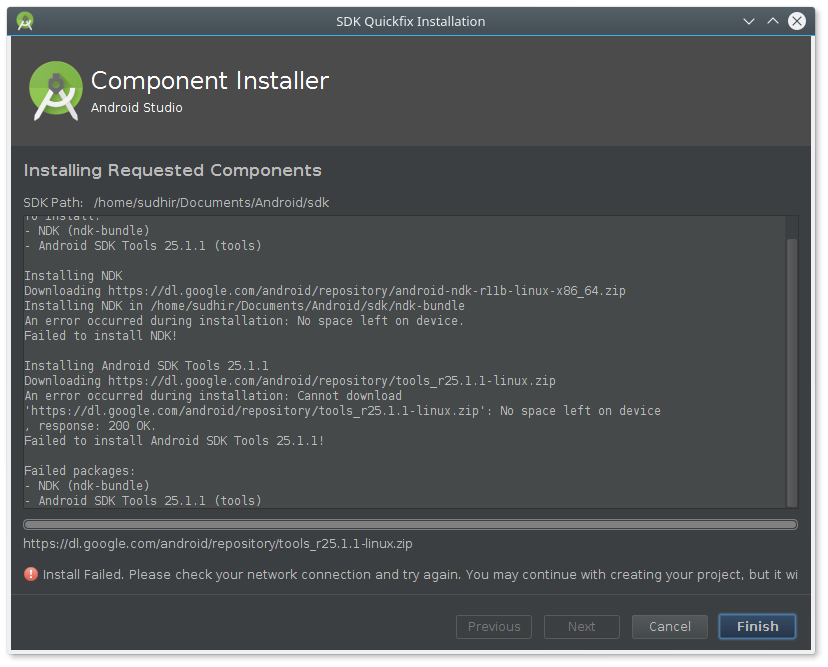828x667 pixels.
Task: Click the red error icon beside Install Failed
Action: pyautogui.click(x=31, y=575)
